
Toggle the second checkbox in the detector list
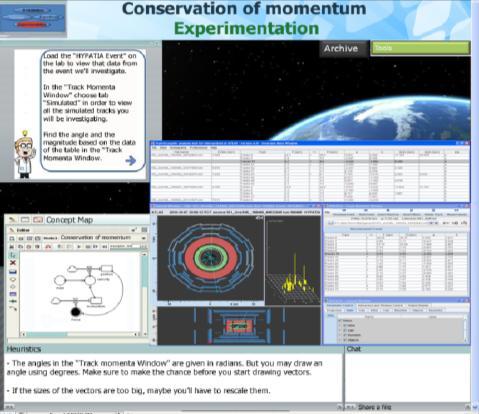click(x=345, y=325)
